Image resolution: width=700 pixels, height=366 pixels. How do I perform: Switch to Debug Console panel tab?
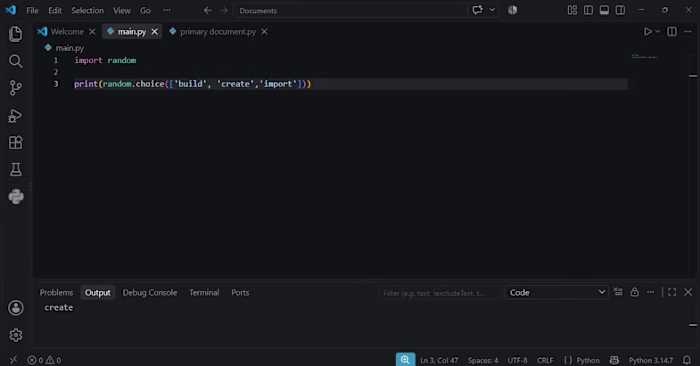[150, 292]
